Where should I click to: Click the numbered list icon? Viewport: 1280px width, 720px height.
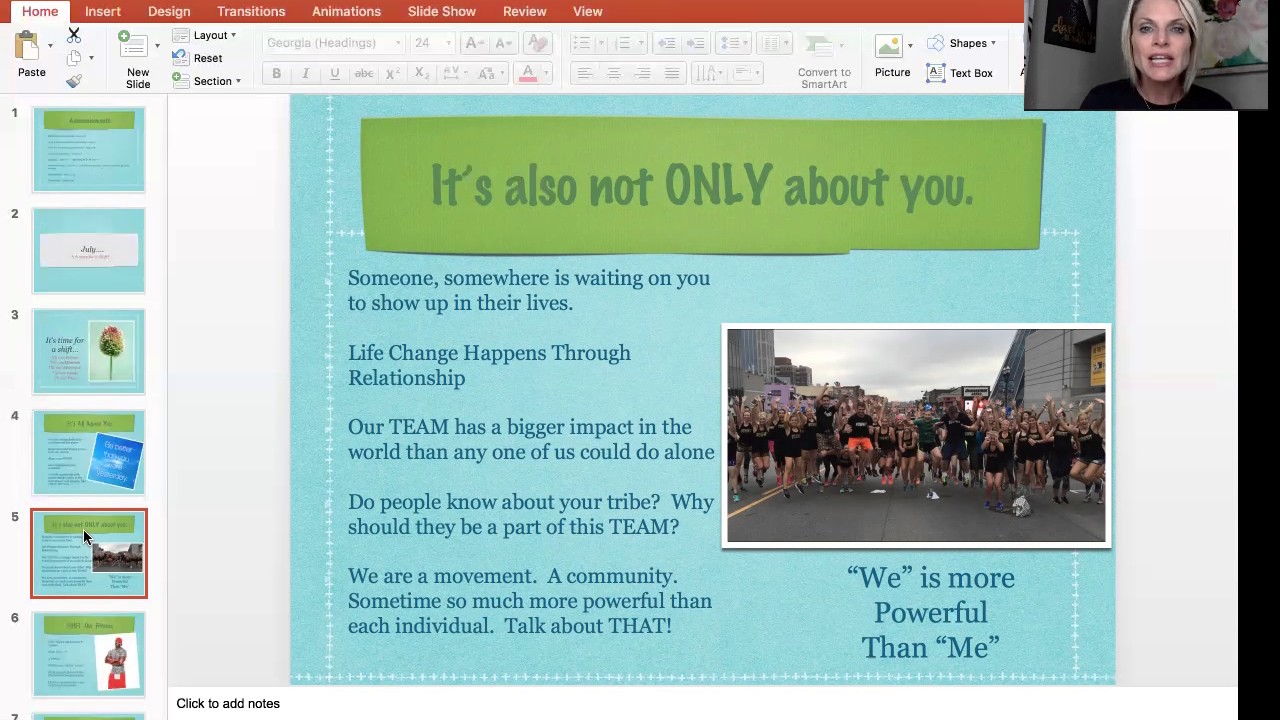pos(622,43)
